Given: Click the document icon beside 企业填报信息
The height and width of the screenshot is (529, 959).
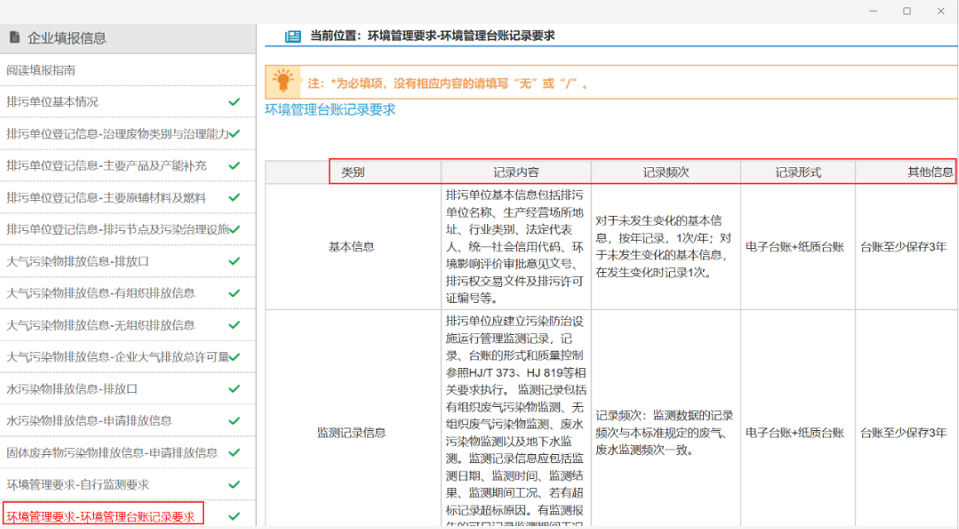Looking at the screenshot, I should coord(15,38).
